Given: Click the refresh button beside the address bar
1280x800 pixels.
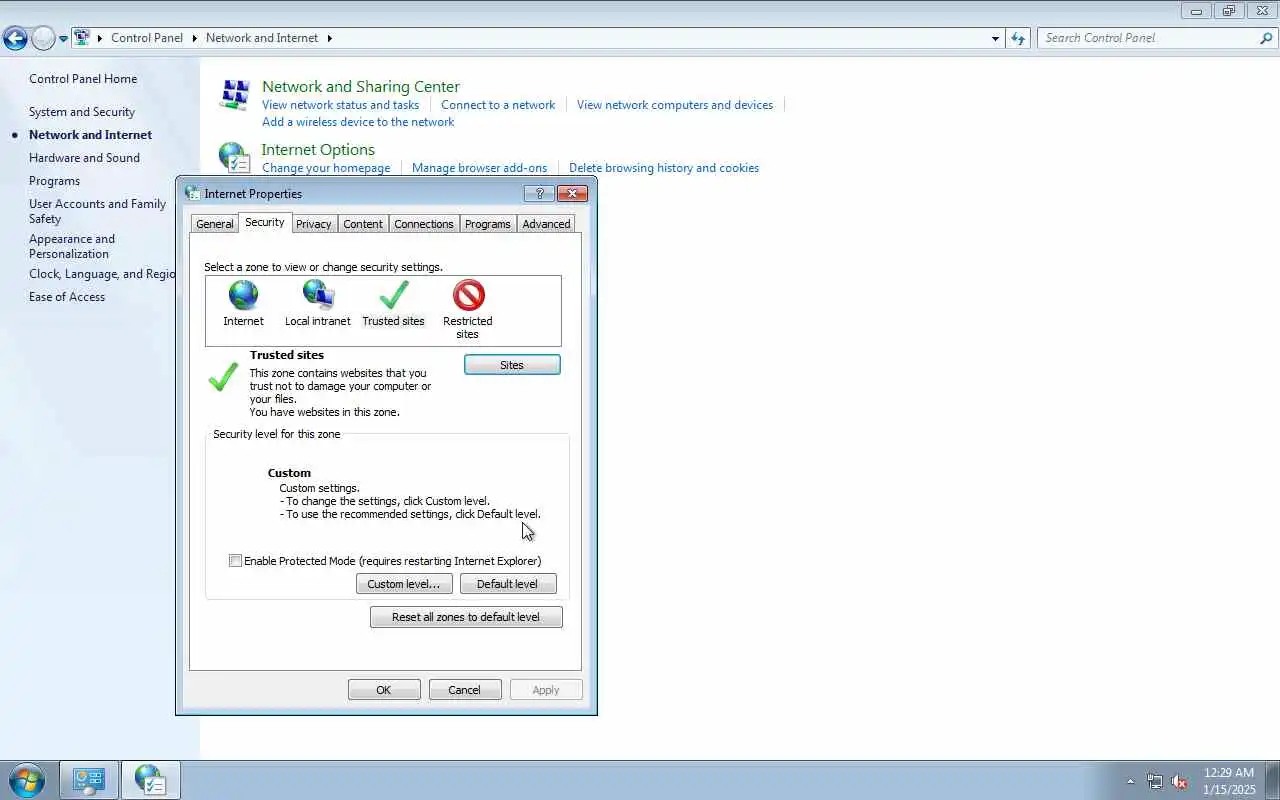Looking at the screenshot, I should pos(1018,38).
